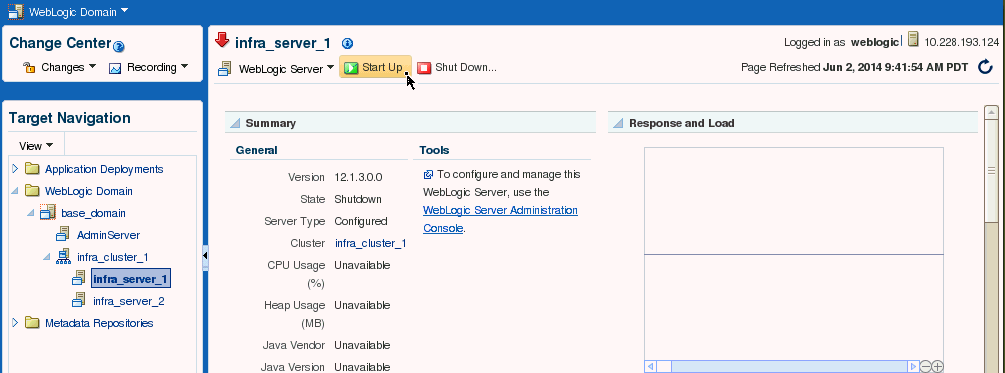Screen dimensions: 1005x373
Task: Collapse the base_domain tree node
Action: click(x=31, y=213)
